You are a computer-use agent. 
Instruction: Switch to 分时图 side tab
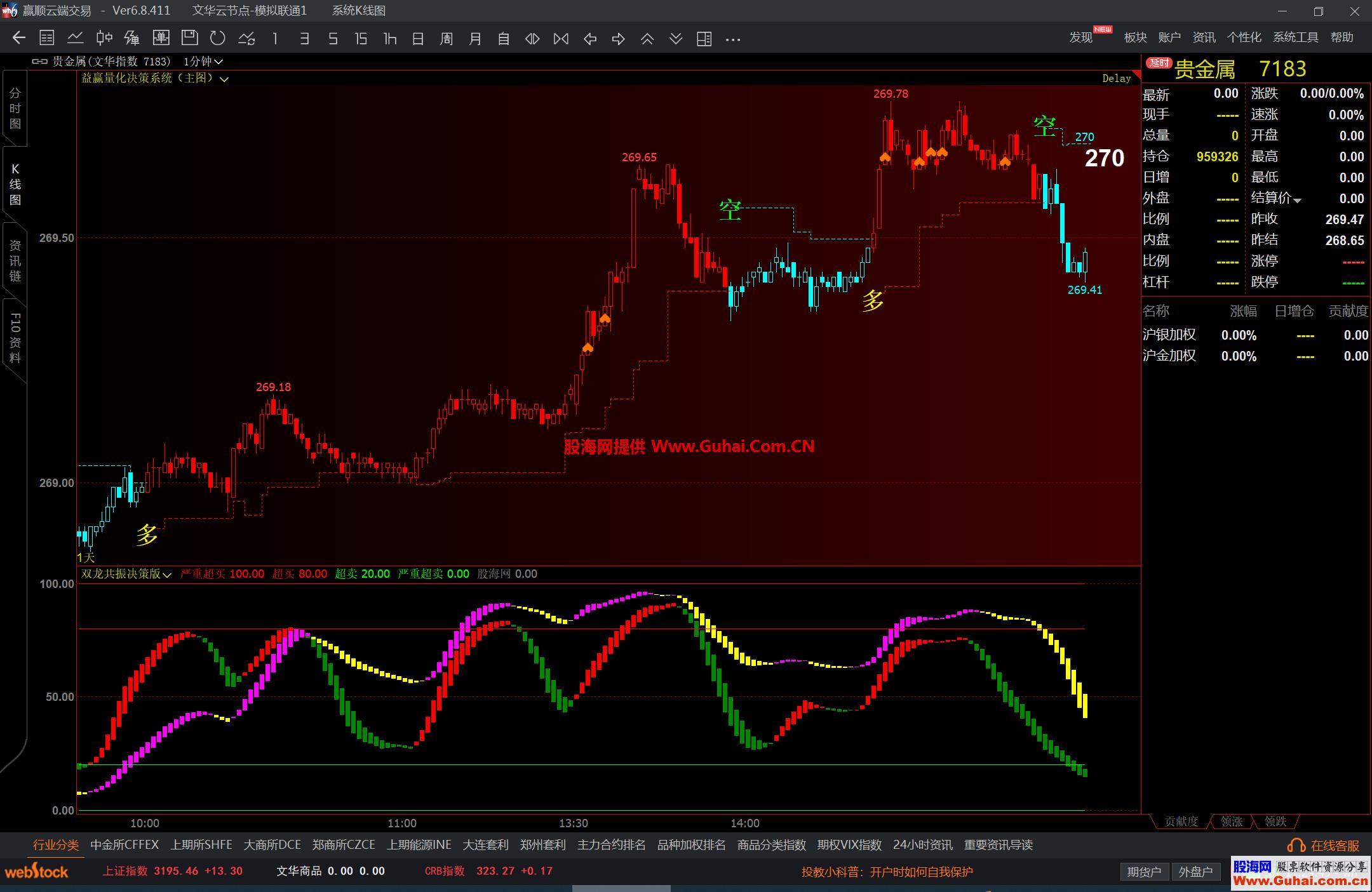[15, 109]
